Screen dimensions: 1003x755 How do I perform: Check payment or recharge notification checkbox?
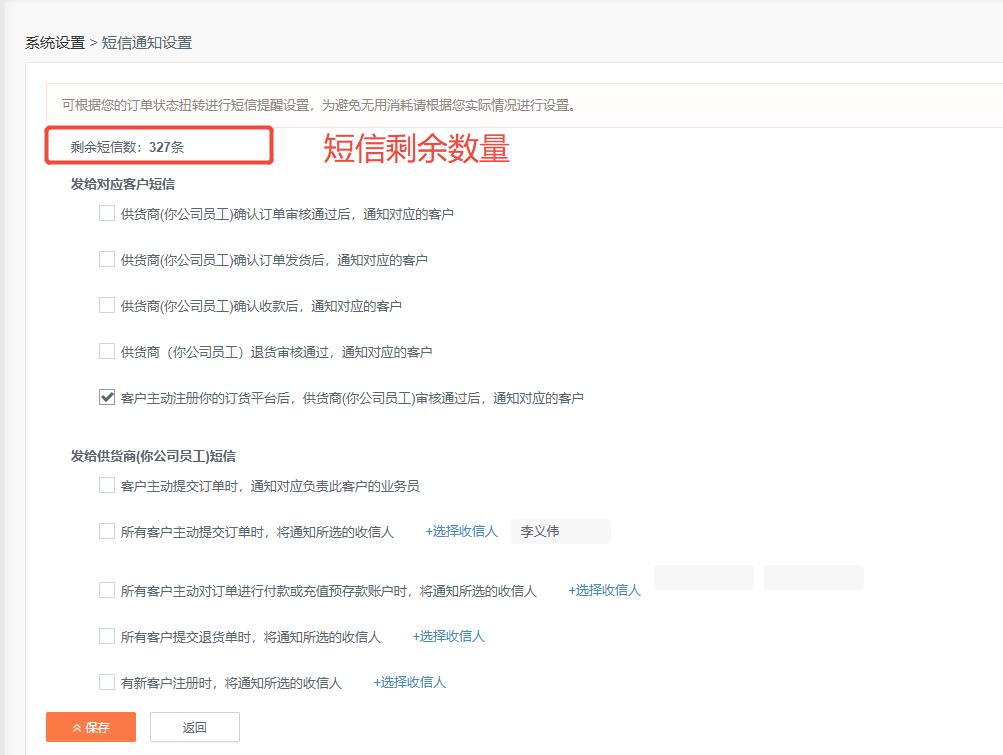coord(107,590)
